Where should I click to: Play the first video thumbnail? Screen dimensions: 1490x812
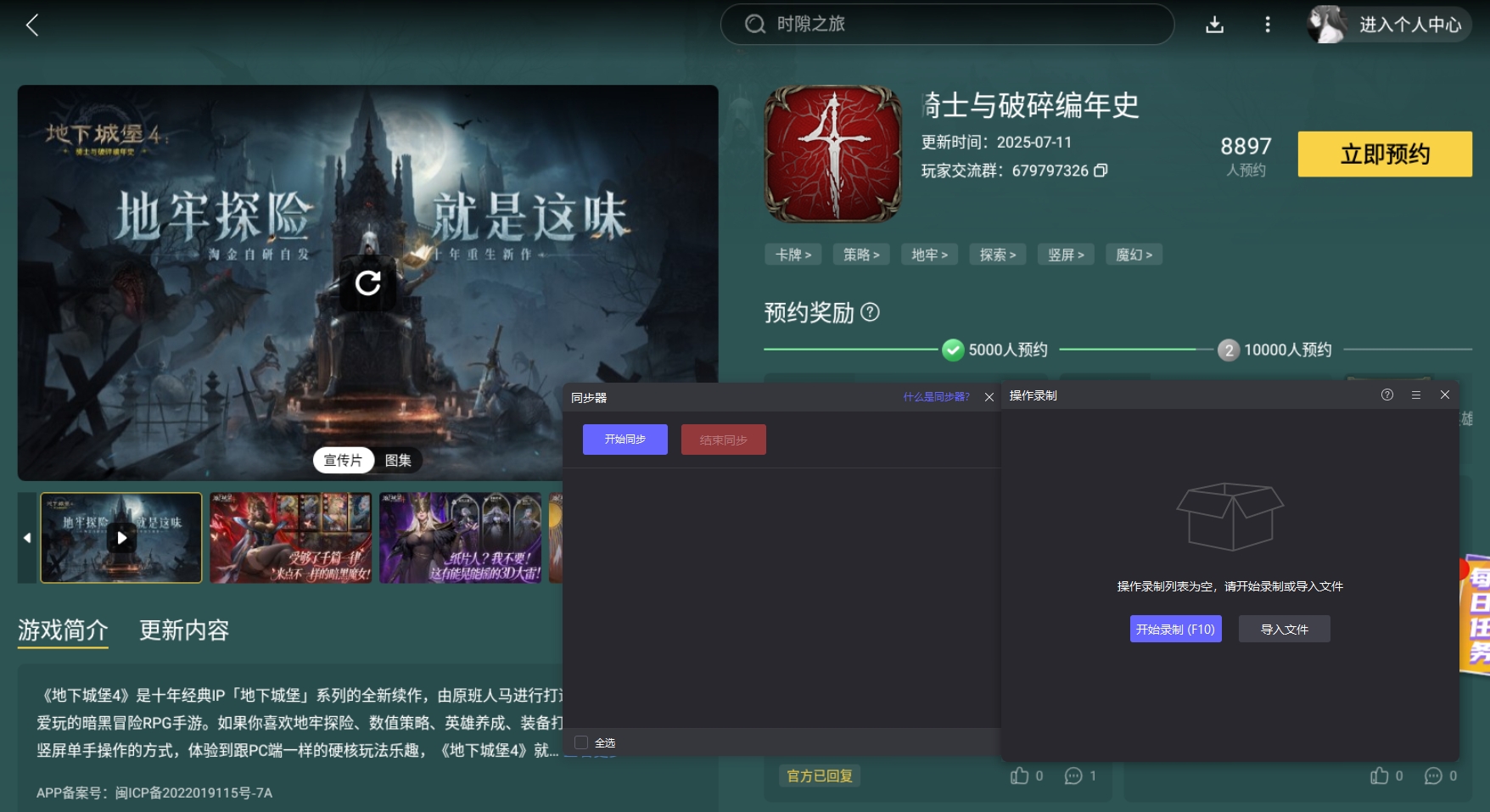[121, 538]
